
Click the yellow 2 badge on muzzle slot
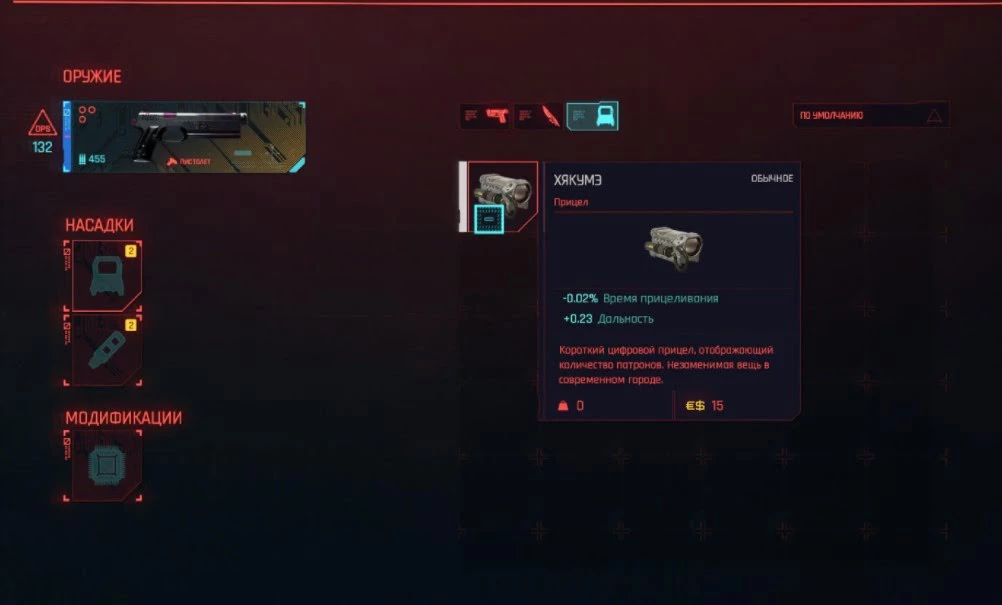pos(130,325)
